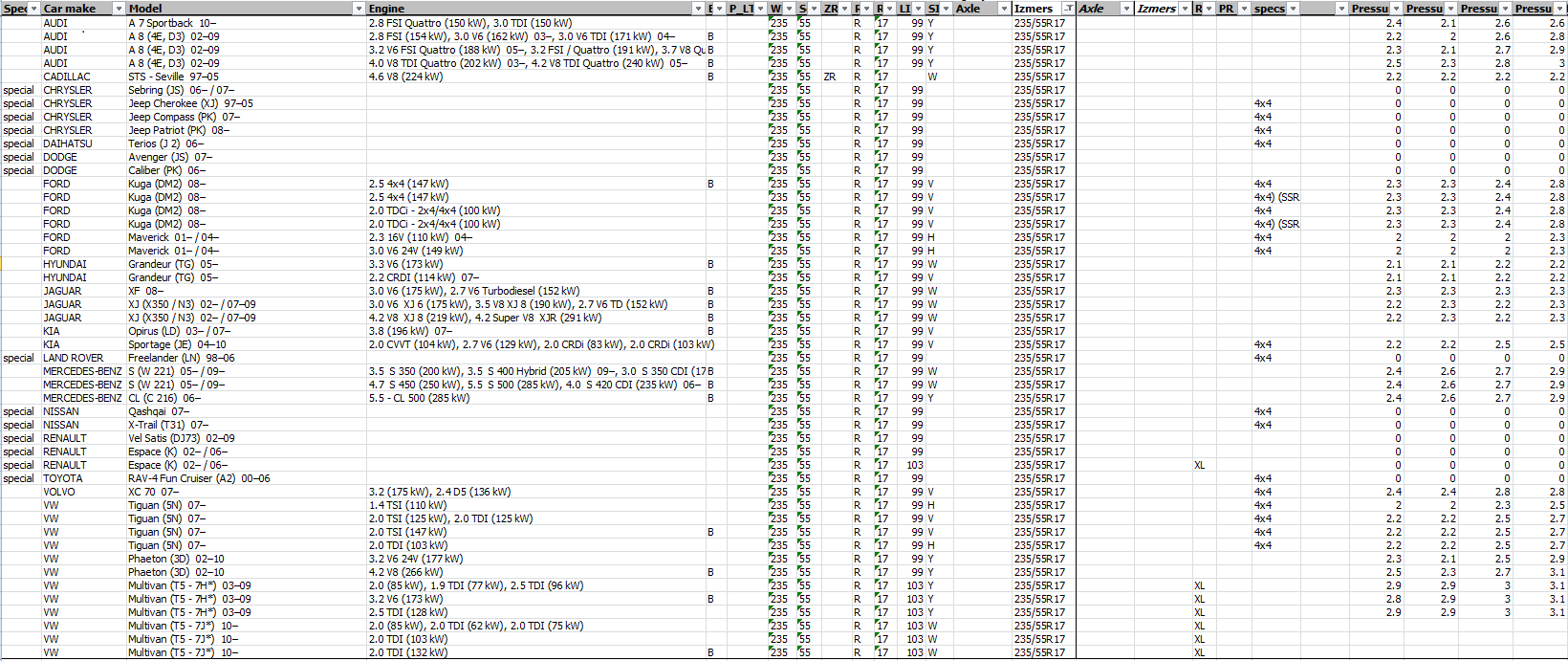
Task: Select the CADILLAC car make cell
Action: (83, 77)
